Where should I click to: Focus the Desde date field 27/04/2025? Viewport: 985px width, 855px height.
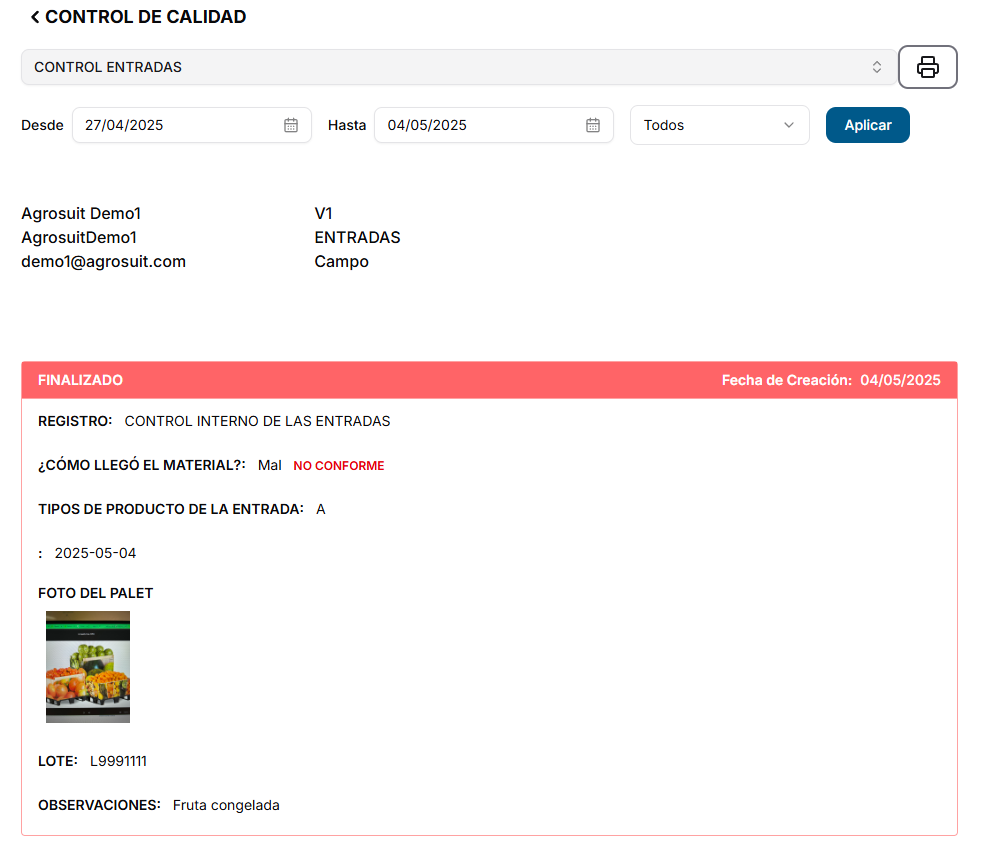pos(192,125)
